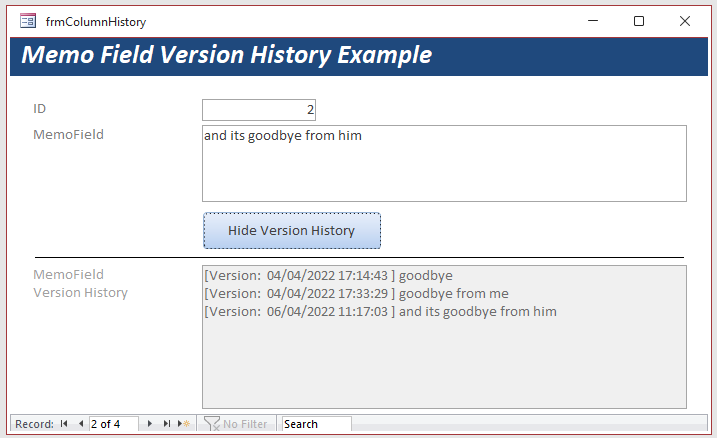Click the version history box's empty lower area

point(444,363)
